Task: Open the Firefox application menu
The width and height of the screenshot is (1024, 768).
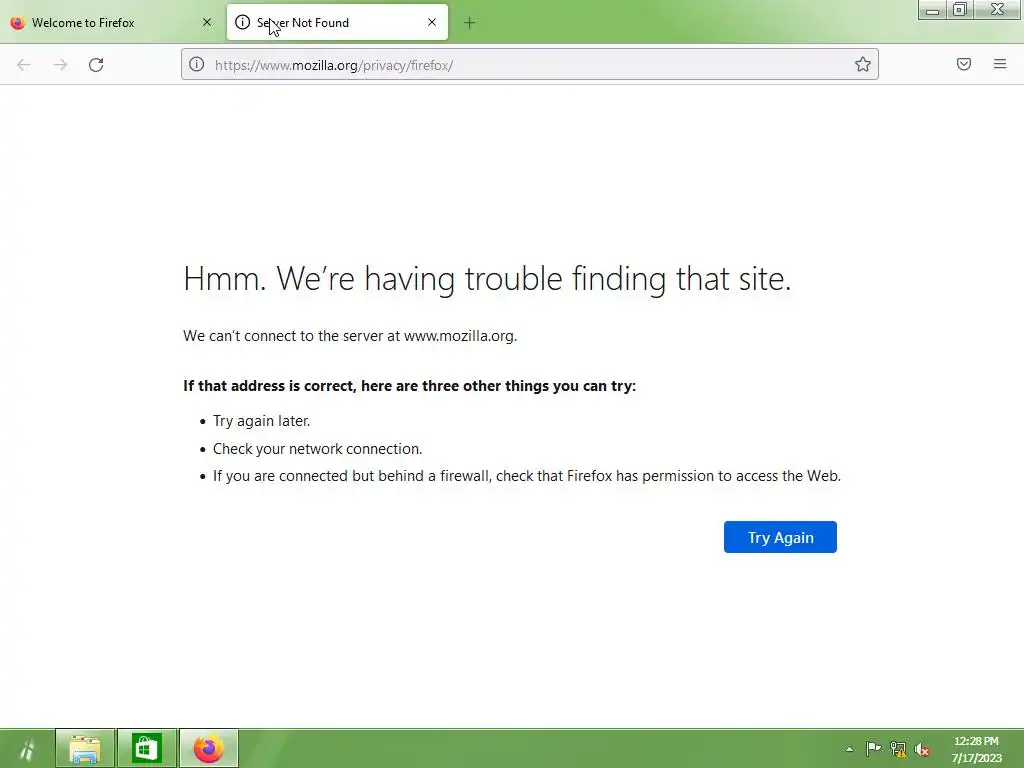Action: (x=1000, y=64)
